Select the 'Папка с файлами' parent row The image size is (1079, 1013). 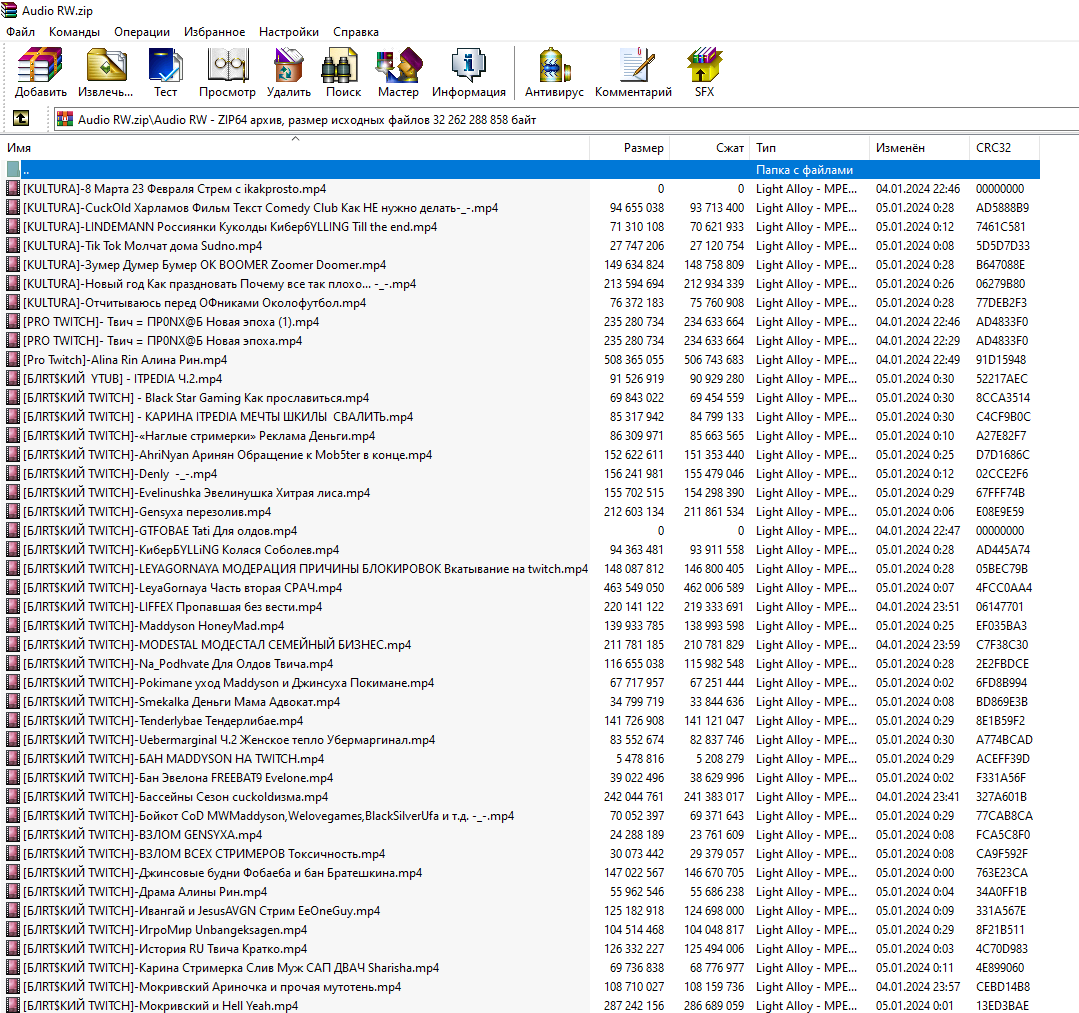(520, 169)
